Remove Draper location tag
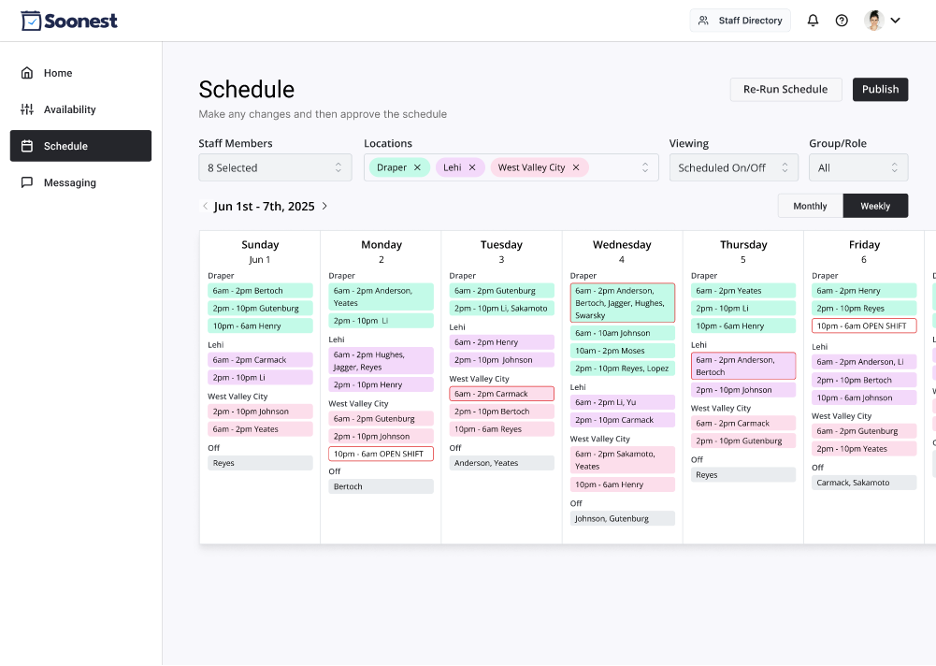The image size is (936, 666). (417, 168)
